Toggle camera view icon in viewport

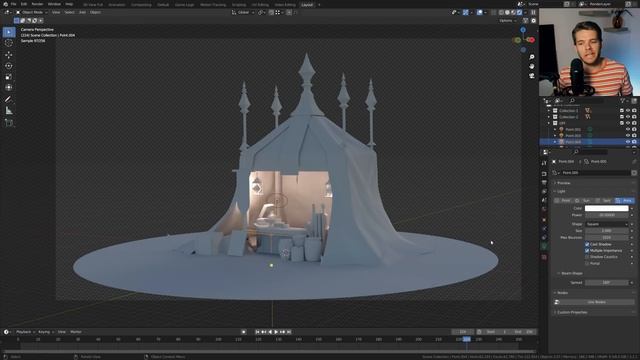click(531, 76)
